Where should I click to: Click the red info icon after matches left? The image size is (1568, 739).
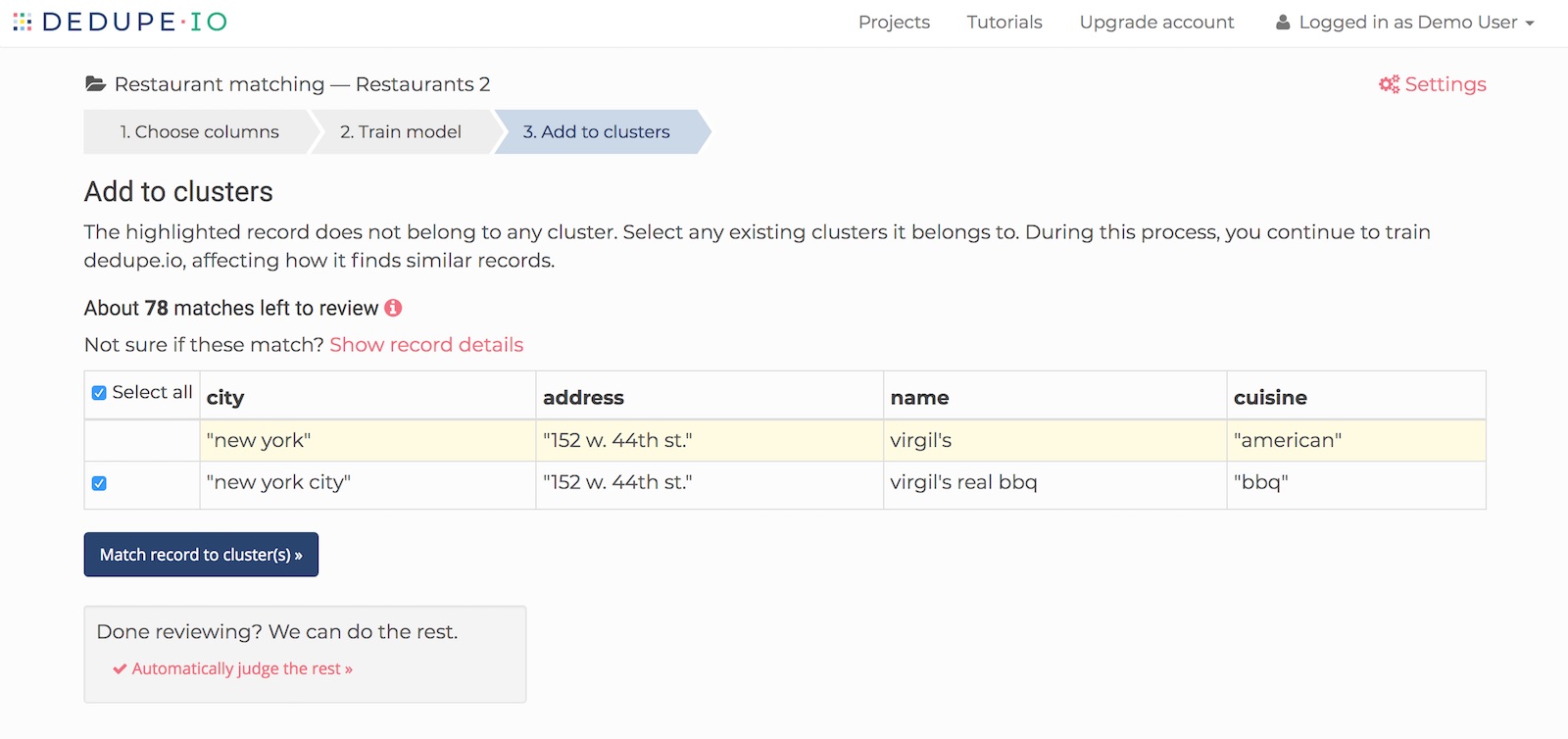click(393, 308)
